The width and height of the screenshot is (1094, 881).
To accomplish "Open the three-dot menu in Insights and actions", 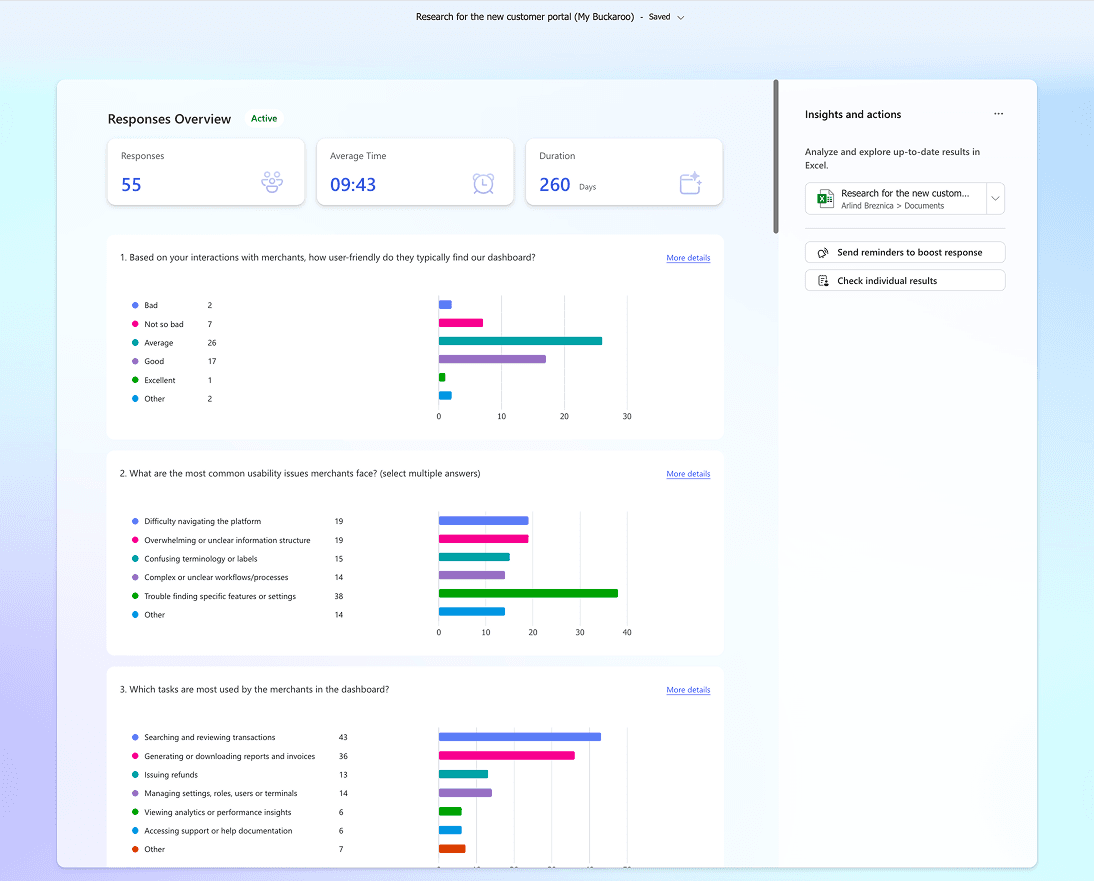I will [998, 114].
